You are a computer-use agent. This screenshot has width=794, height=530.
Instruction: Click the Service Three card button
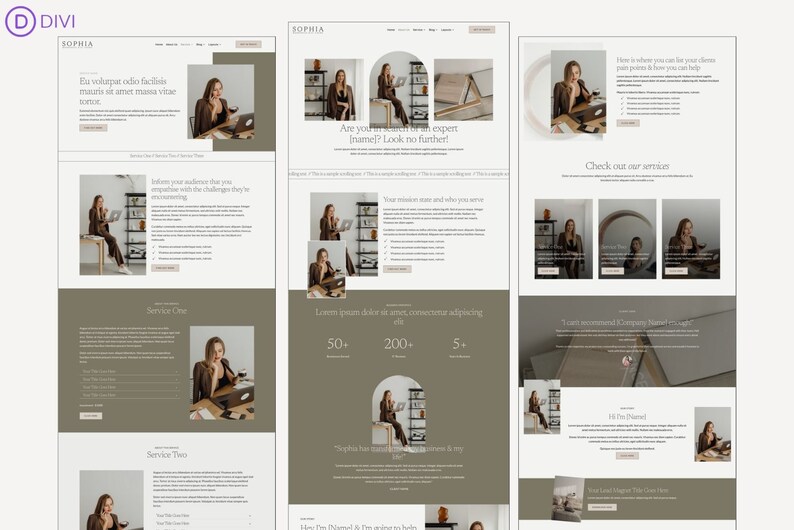676,271
